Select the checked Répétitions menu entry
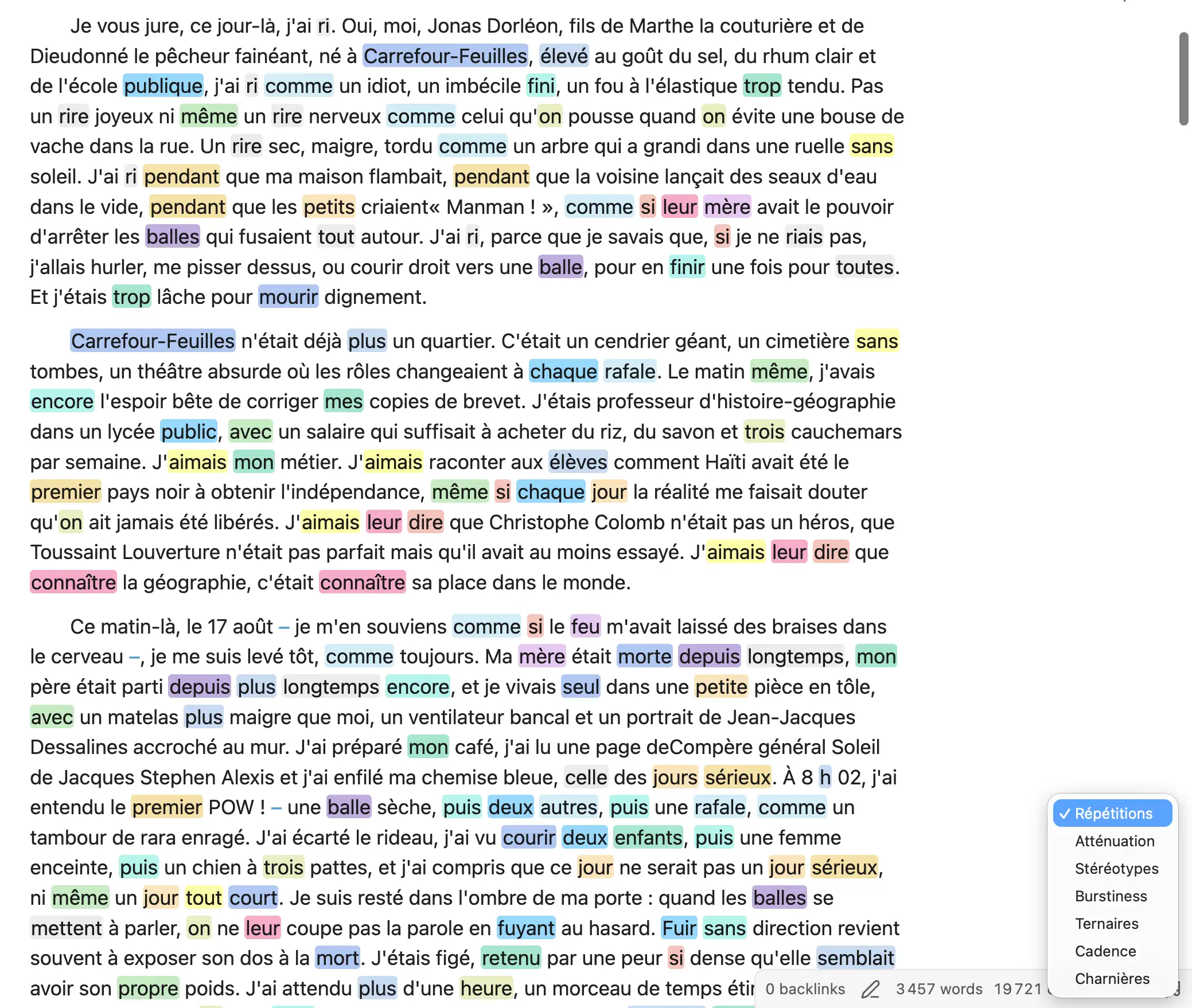 click(1112, 813)
